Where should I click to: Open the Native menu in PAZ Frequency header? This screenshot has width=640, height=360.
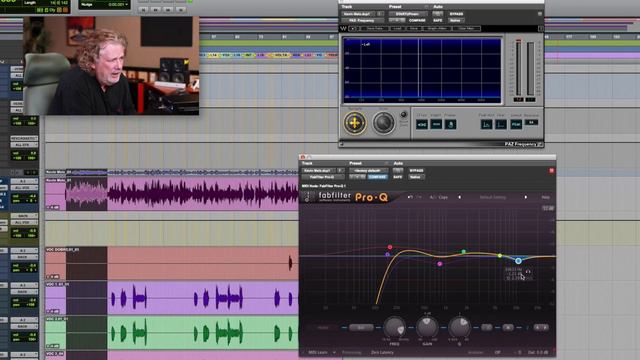(456, 20)
